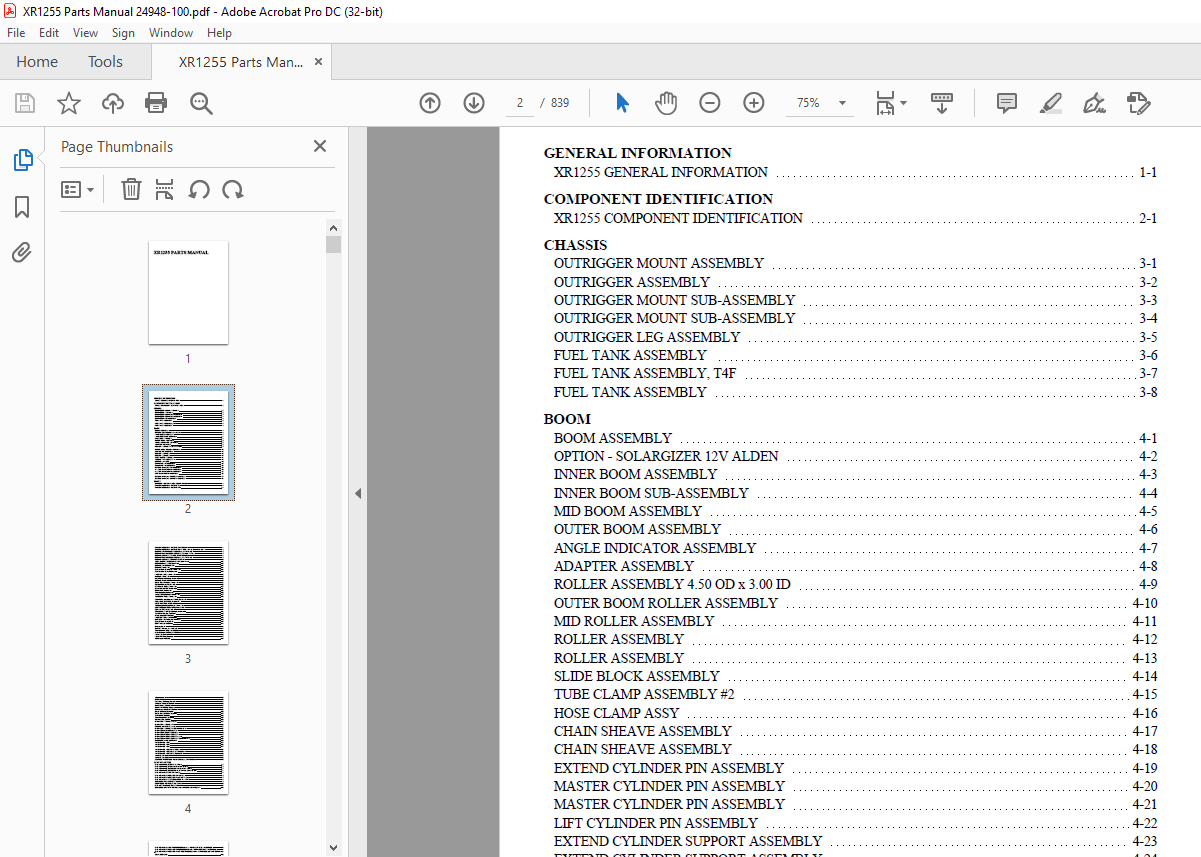1201x857 pixels.
Task: Click the OUTRIGGER LEG ASSEMBLY entry
Action: (855, 337)
